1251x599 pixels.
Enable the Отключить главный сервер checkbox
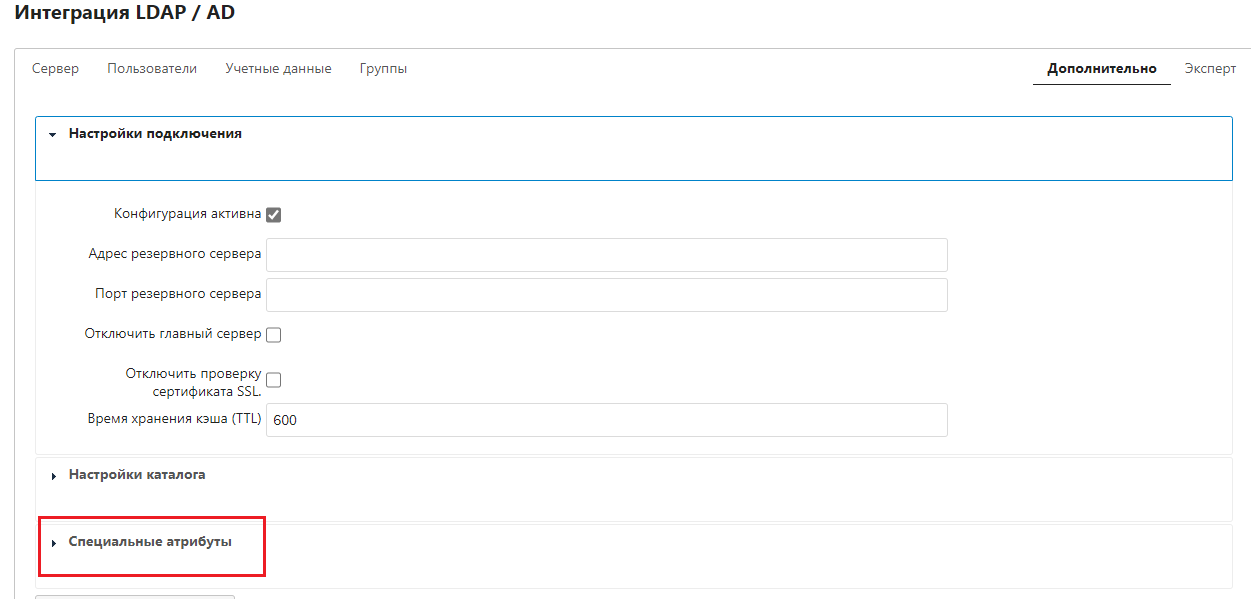pos(273,335)
